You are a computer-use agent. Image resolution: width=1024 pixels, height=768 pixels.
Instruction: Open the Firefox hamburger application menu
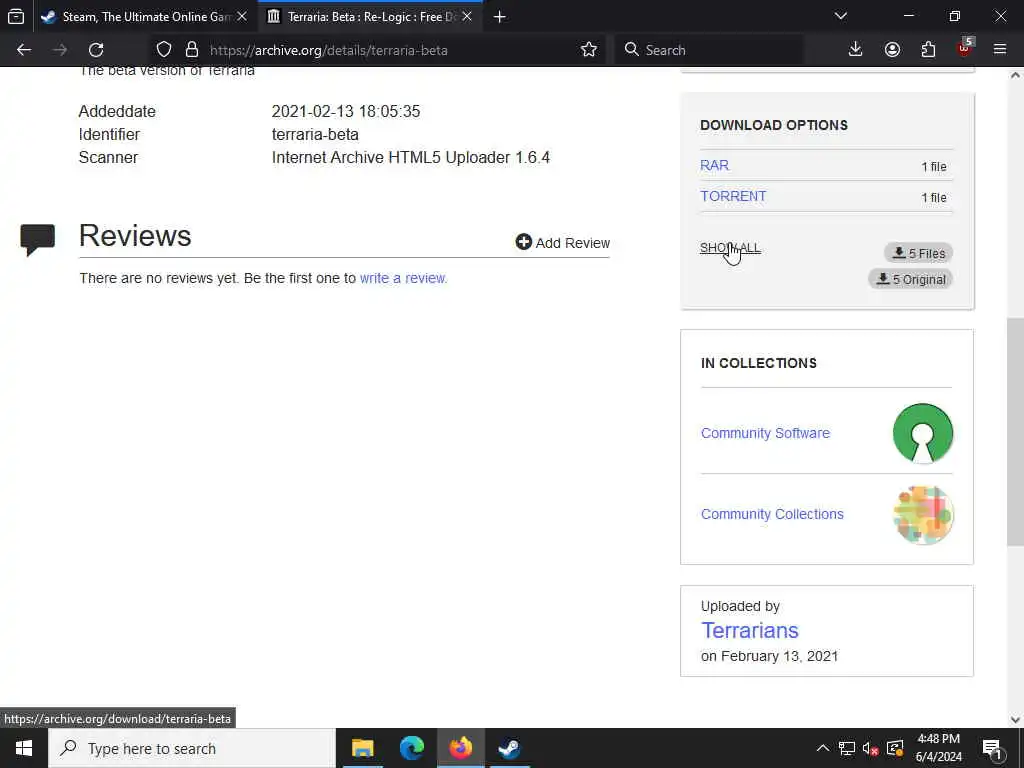click(x=1000, y=50)
